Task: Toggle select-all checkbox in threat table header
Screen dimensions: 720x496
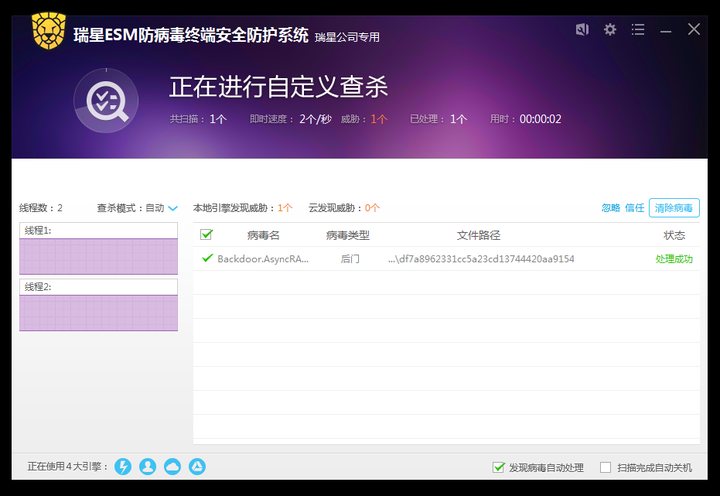Action: [206, 235]
